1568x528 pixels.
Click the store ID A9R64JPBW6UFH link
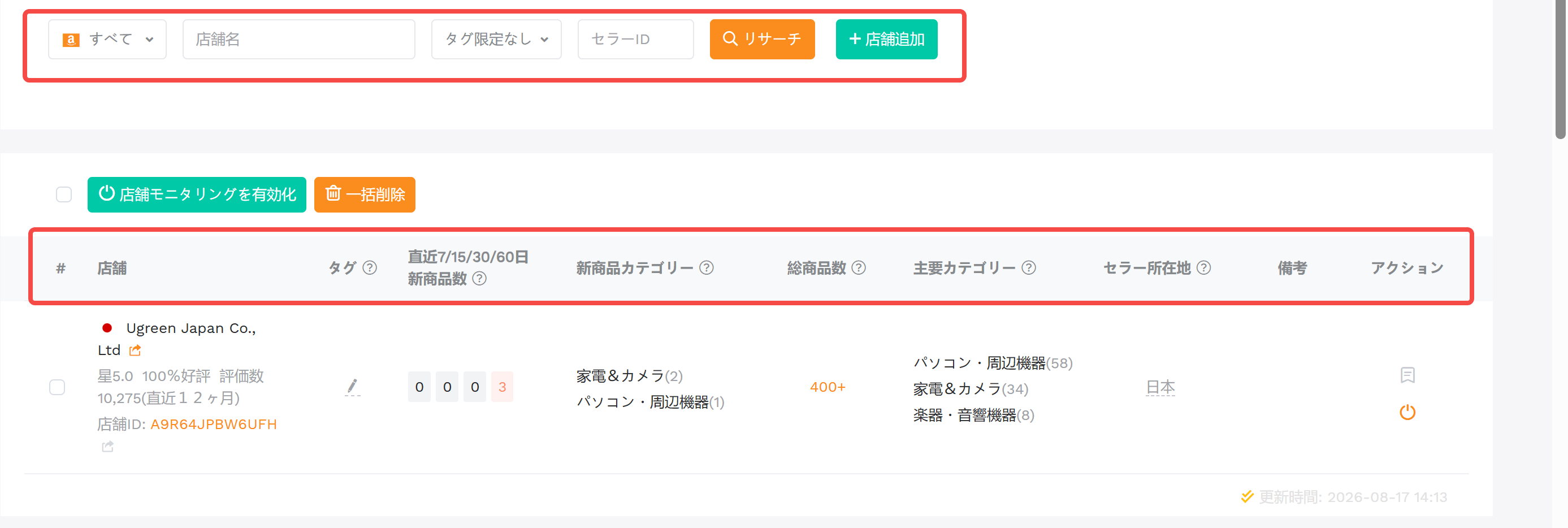(214, 424)
